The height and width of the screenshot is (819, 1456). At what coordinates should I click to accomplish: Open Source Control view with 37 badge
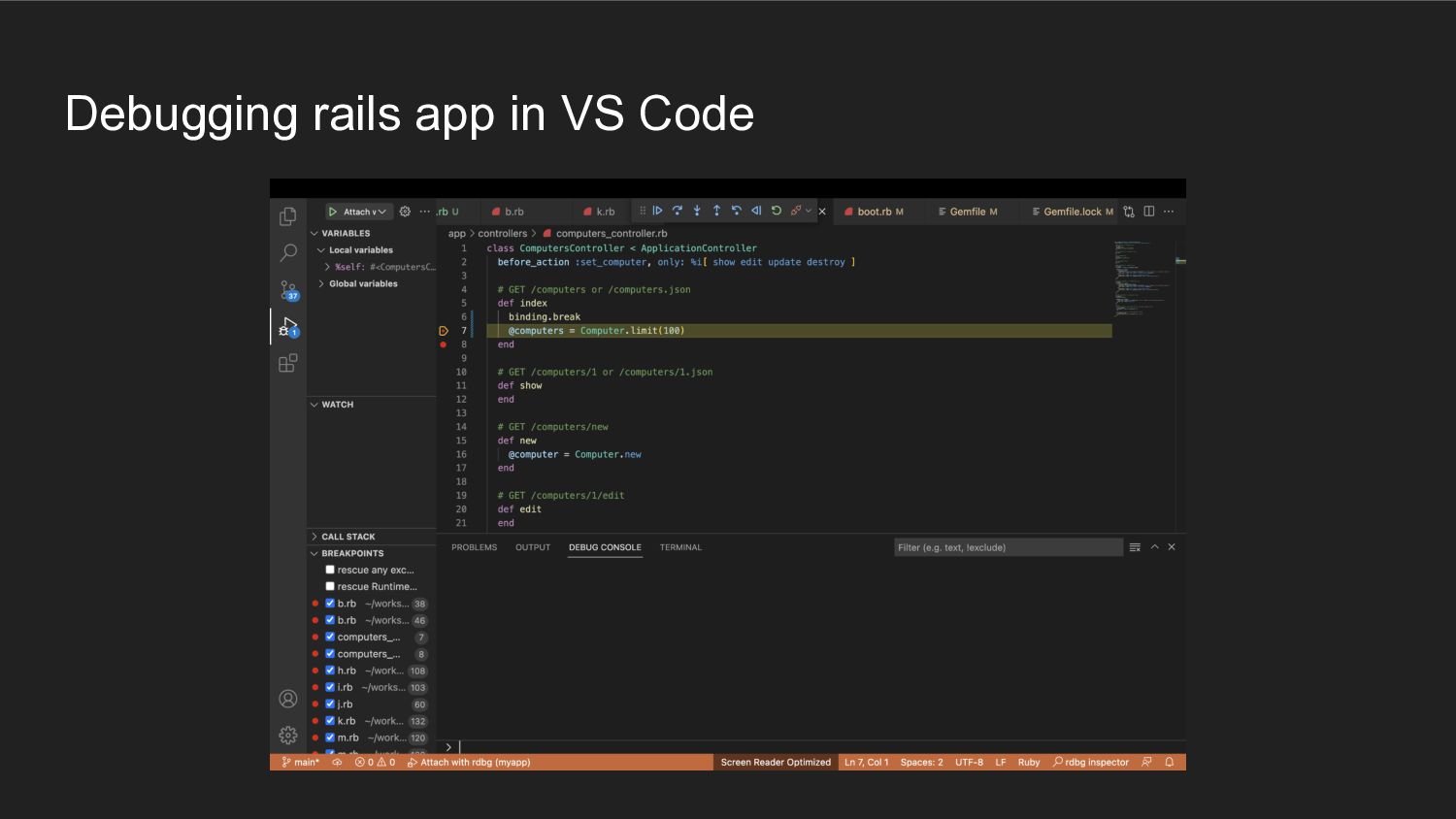[x=288, y=290]
